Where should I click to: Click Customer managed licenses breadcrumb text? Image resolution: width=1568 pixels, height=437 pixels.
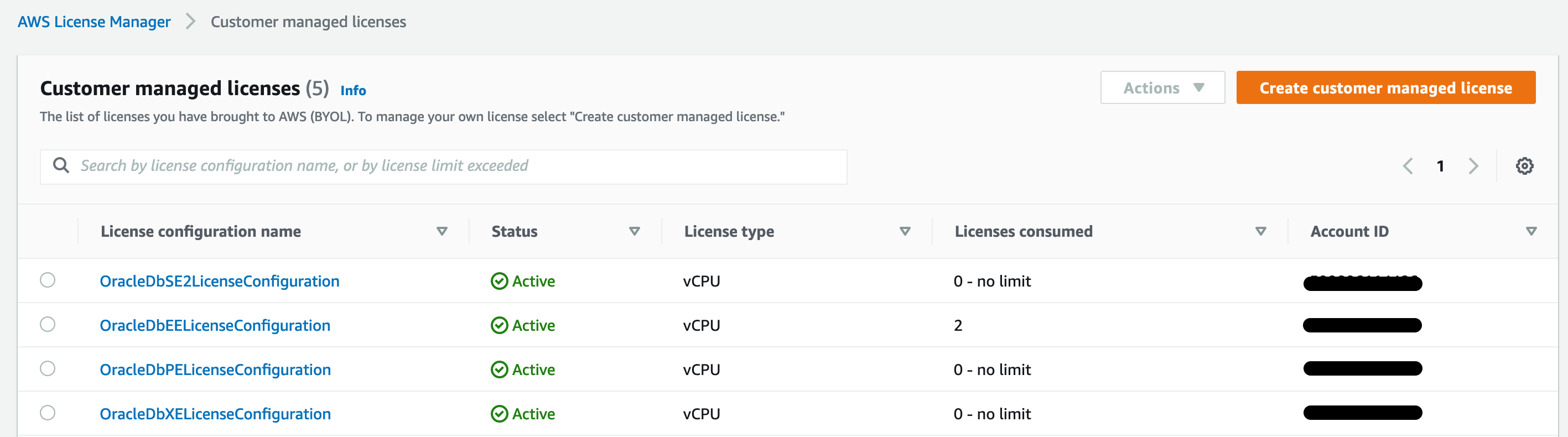[x=308, y=22]
